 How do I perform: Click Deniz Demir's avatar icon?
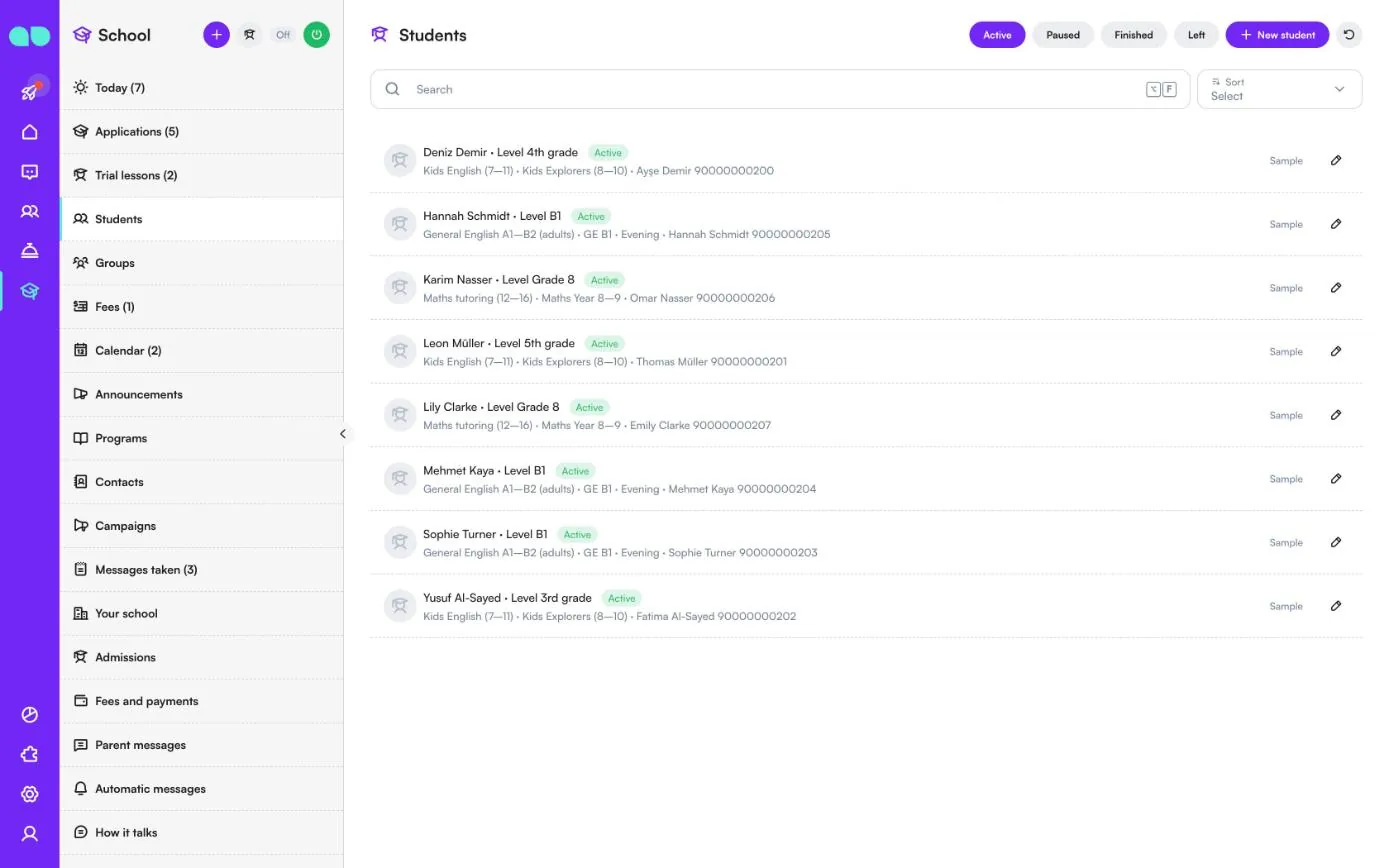(x=400, y=160)
